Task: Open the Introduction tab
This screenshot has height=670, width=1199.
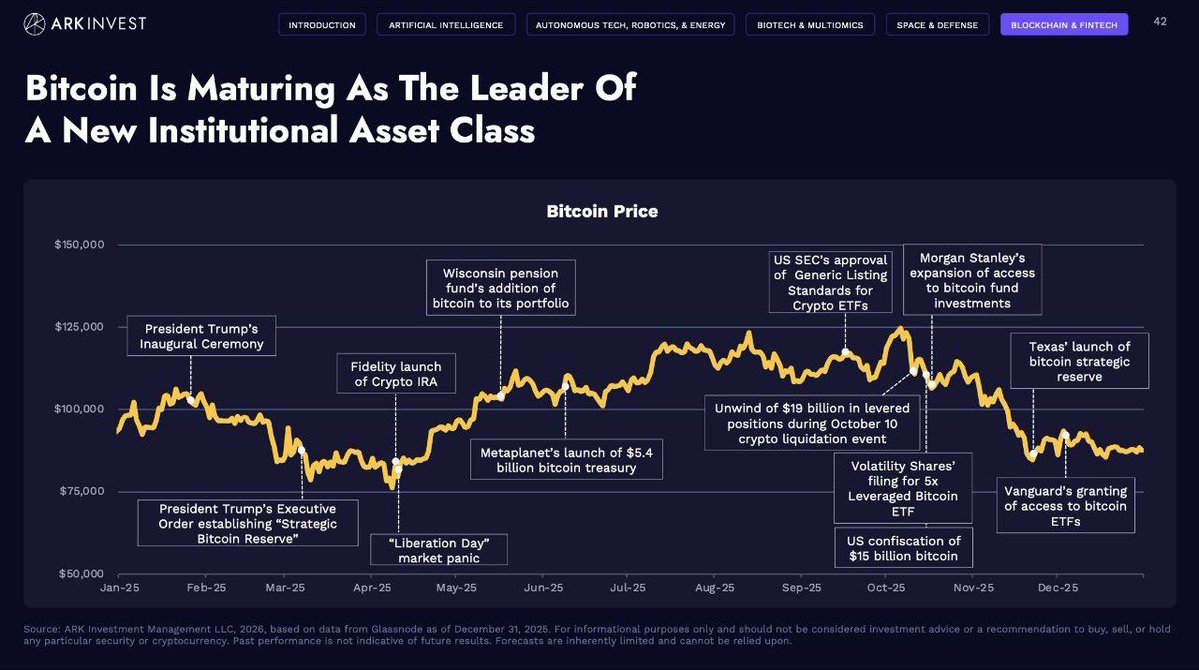Action: [x=322, y=25]
